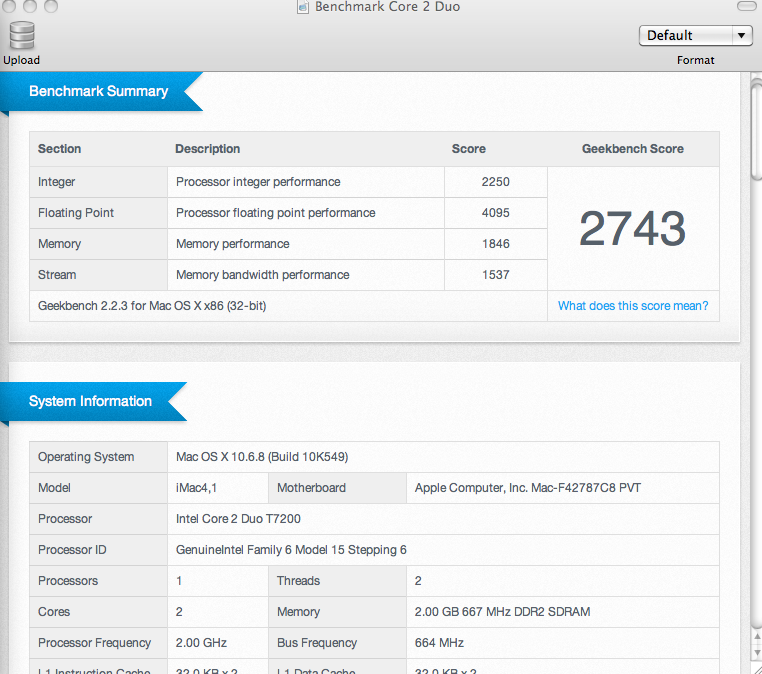Click the Processor ID row label
The height and width of the screenshot is (674, 762).
[x=72, y=550]
